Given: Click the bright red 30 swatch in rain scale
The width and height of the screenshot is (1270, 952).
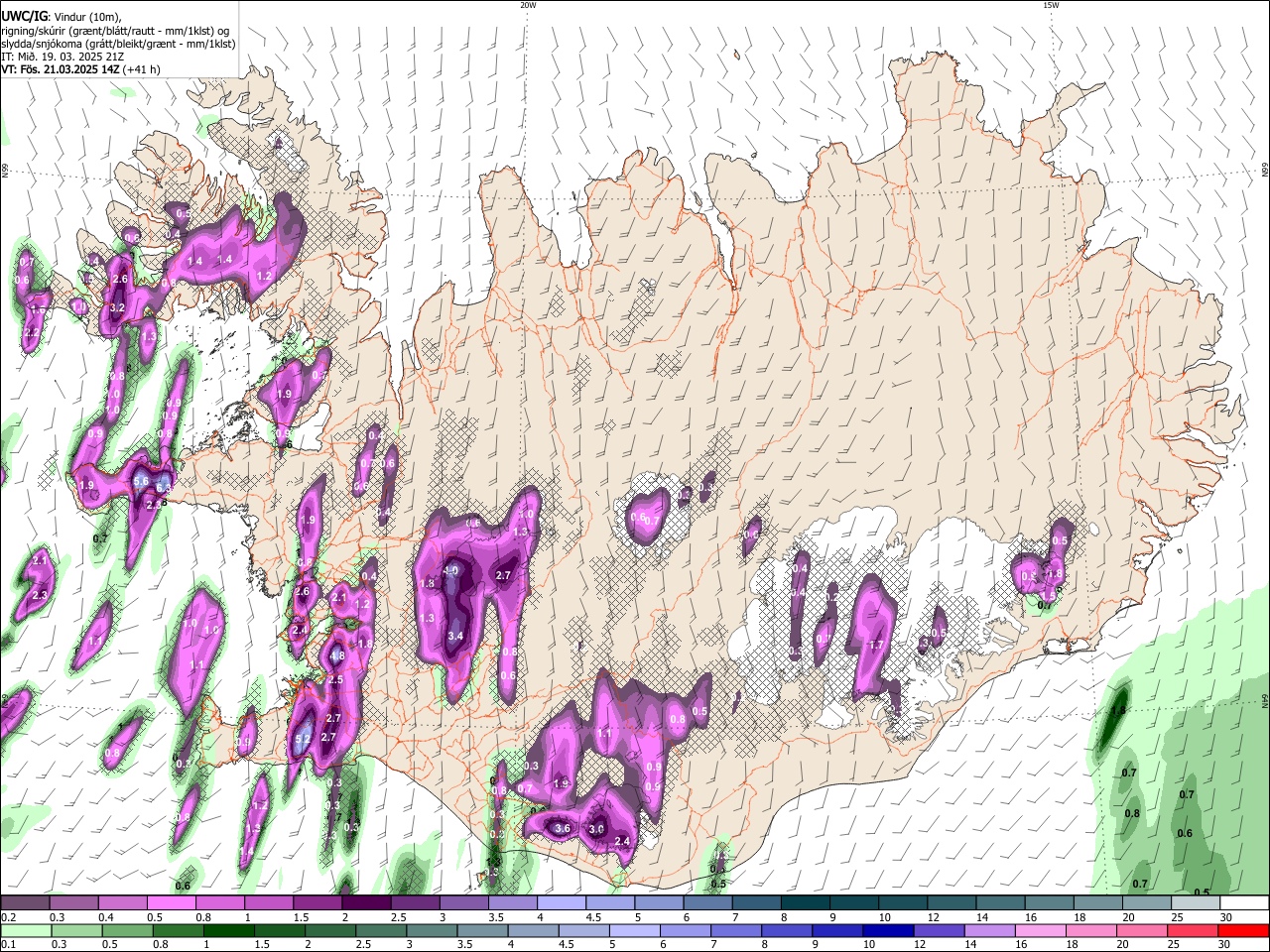Looking at the screenshot, I should point(1243,930).
